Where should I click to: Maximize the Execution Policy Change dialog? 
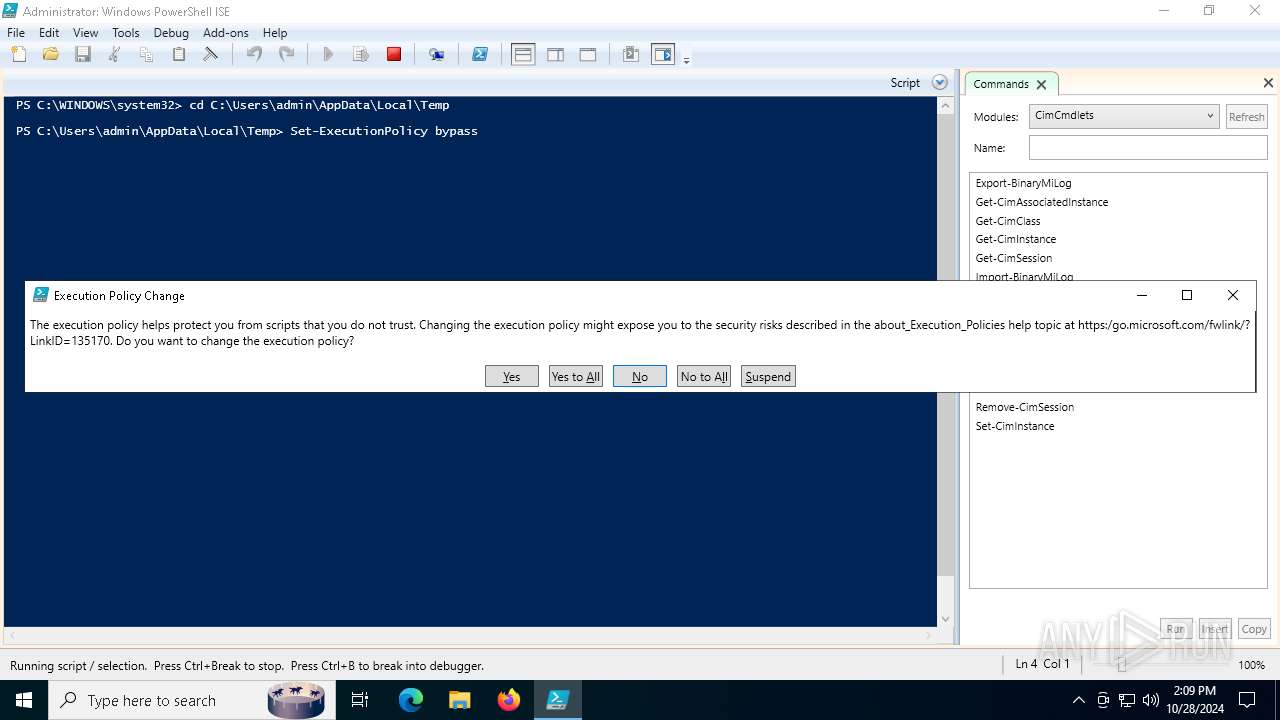tap(1187, 295)
